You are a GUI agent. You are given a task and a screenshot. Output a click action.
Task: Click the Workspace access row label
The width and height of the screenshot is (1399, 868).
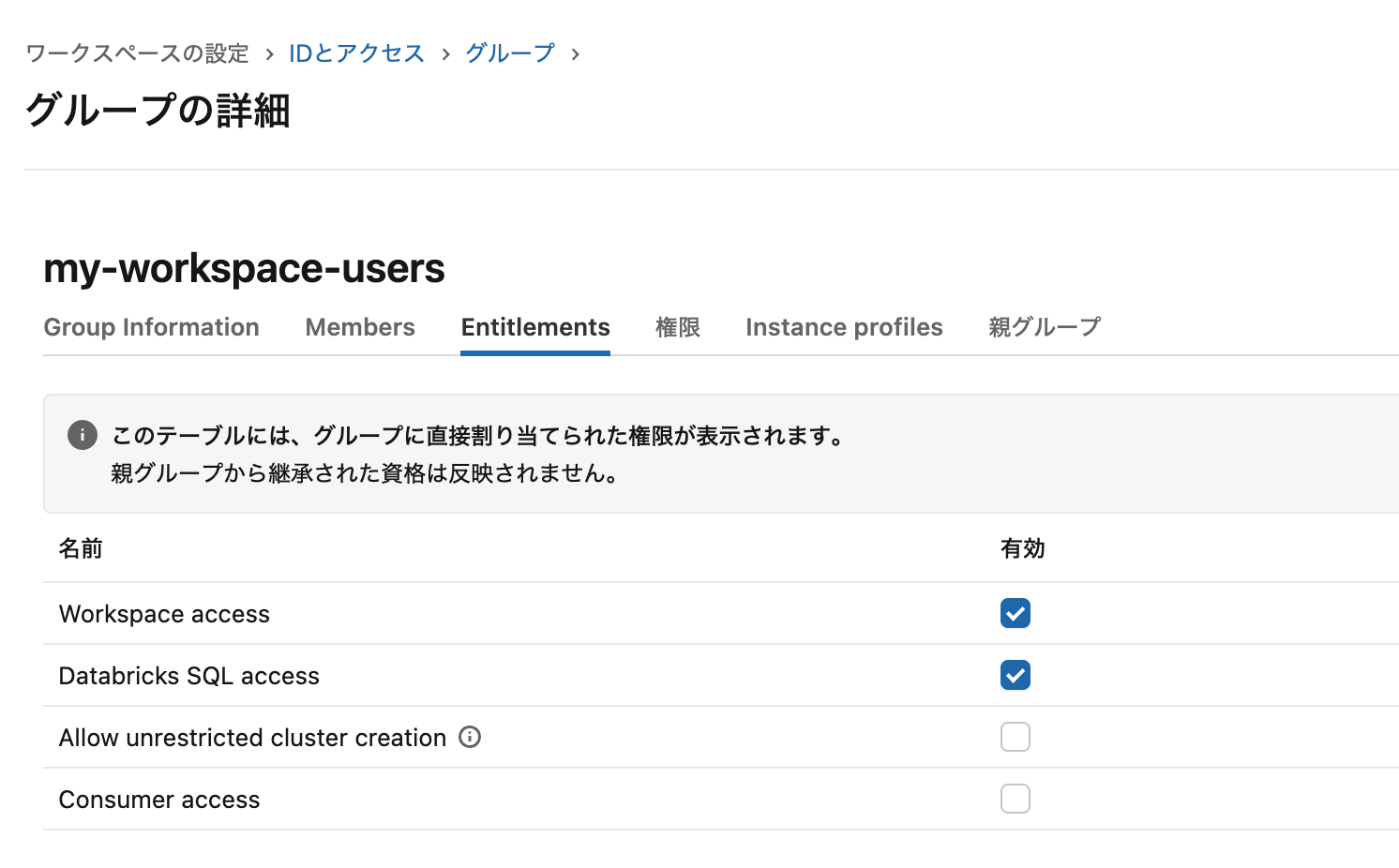pyautogui.click(x=164, y=613)
